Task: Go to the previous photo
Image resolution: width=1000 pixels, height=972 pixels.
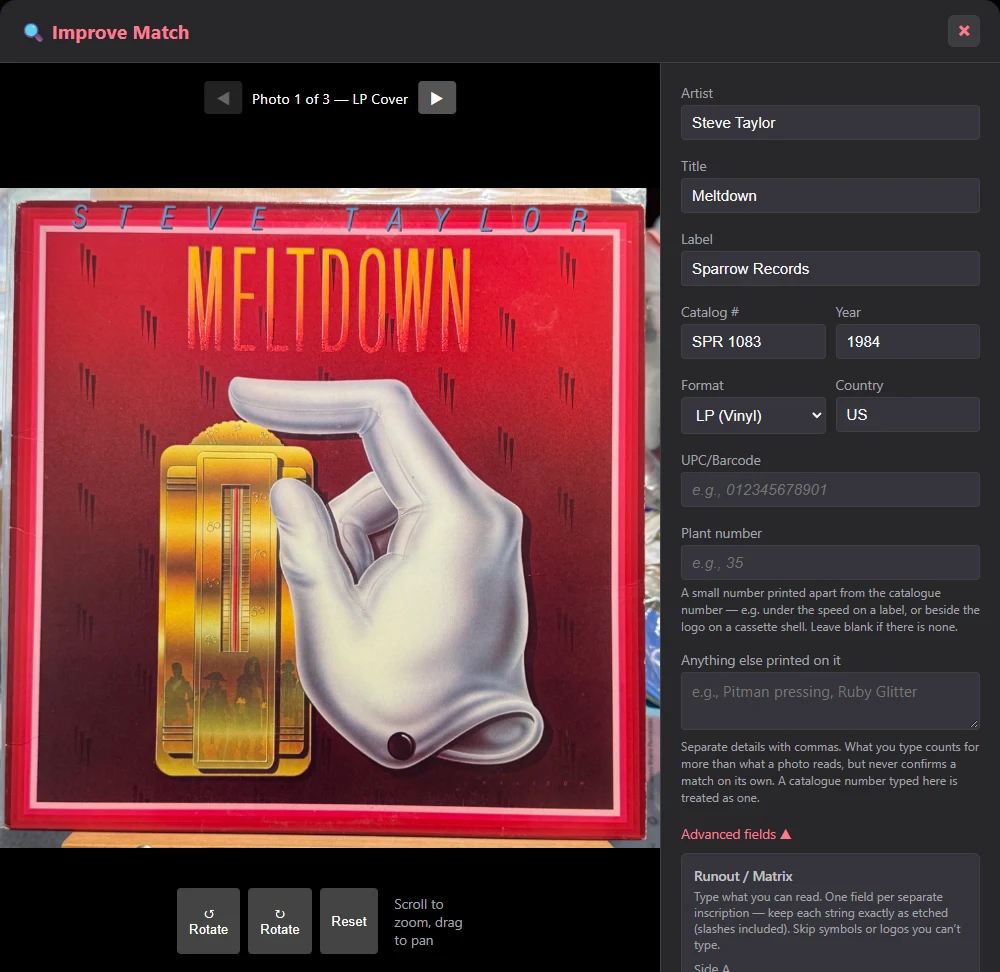Action: pos(223,98)
